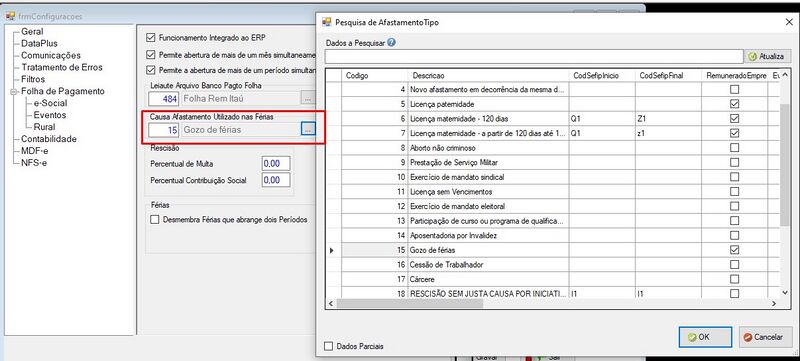Toggle Funcionamento Integrado ao ERP checkbox
The image size is (800, 361).
click(150, 37)
